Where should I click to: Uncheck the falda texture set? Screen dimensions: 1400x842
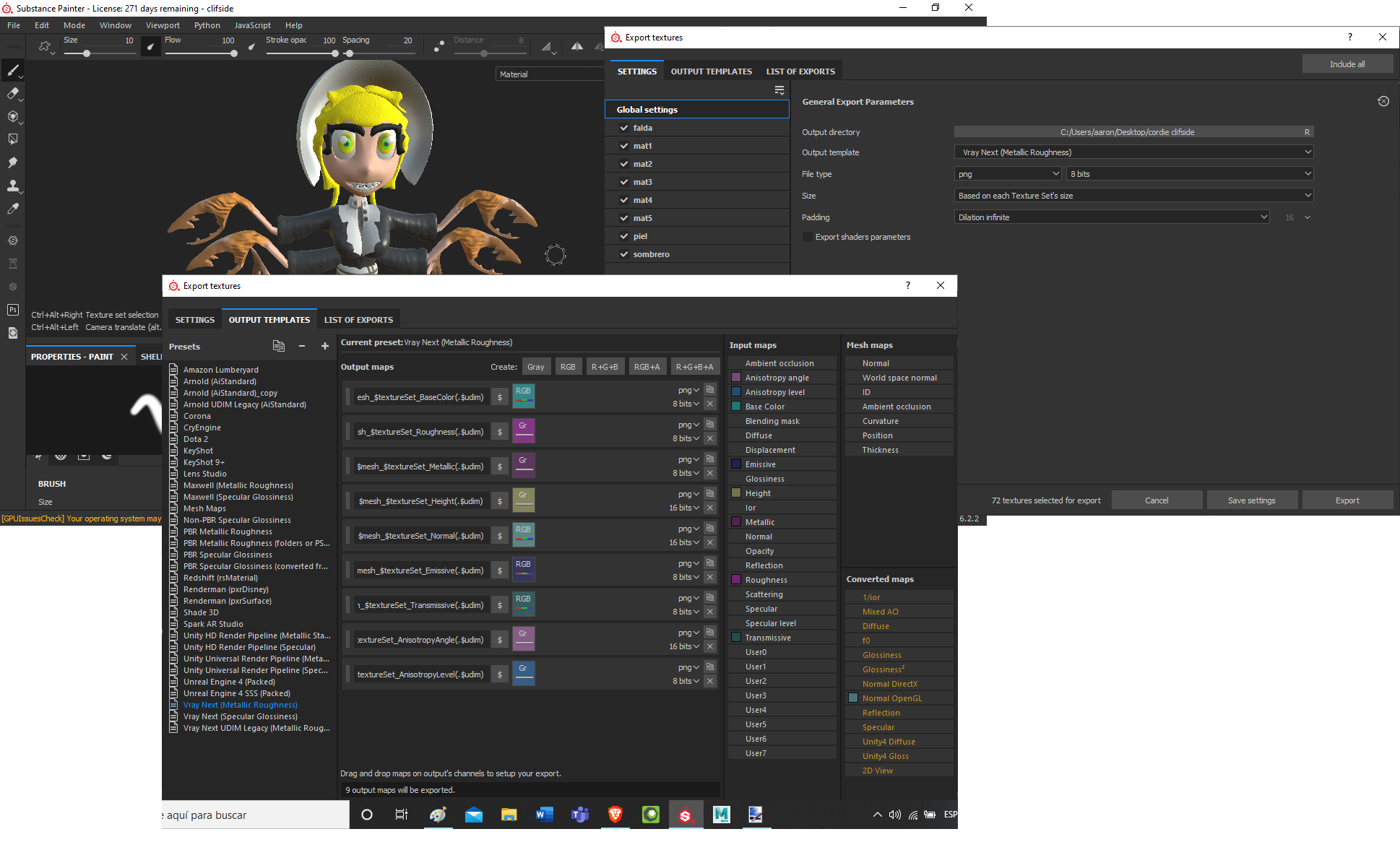click(624, 128)
